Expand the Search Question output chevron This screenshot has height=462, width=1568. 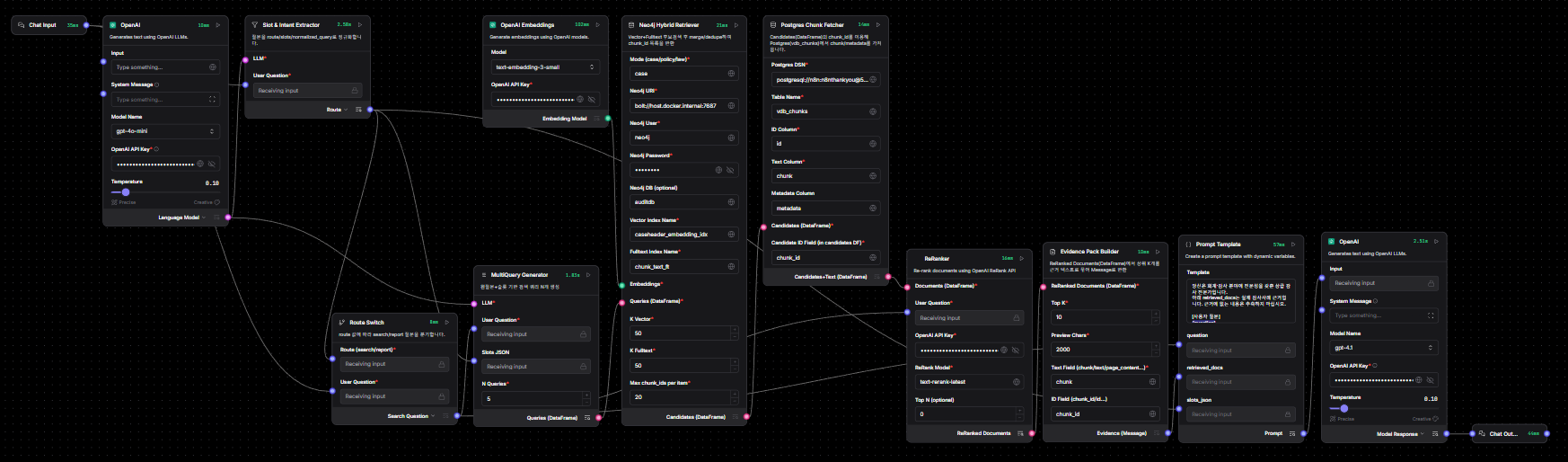[433, 416]
